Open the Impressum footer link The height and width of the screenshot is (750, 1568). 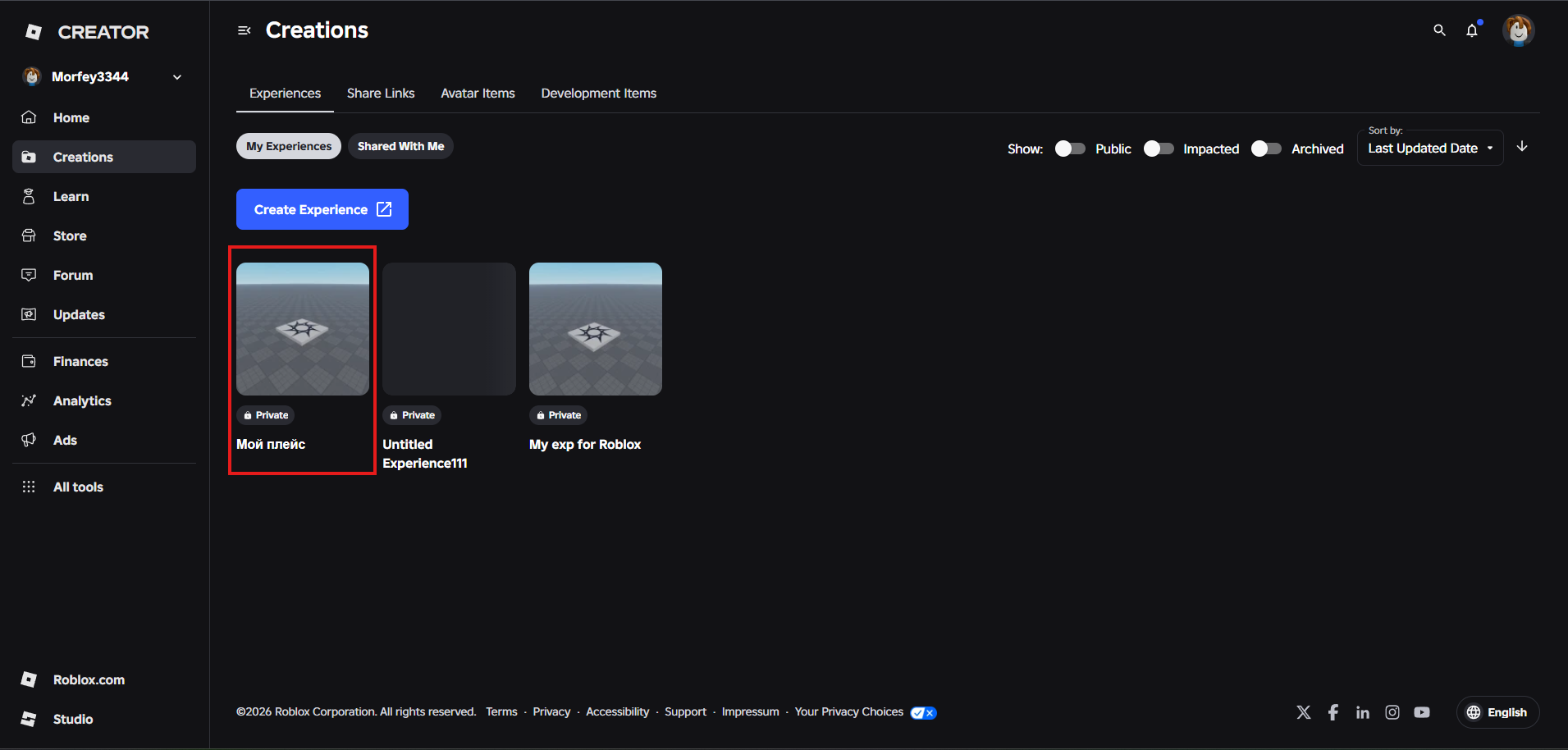click(750, 711)
